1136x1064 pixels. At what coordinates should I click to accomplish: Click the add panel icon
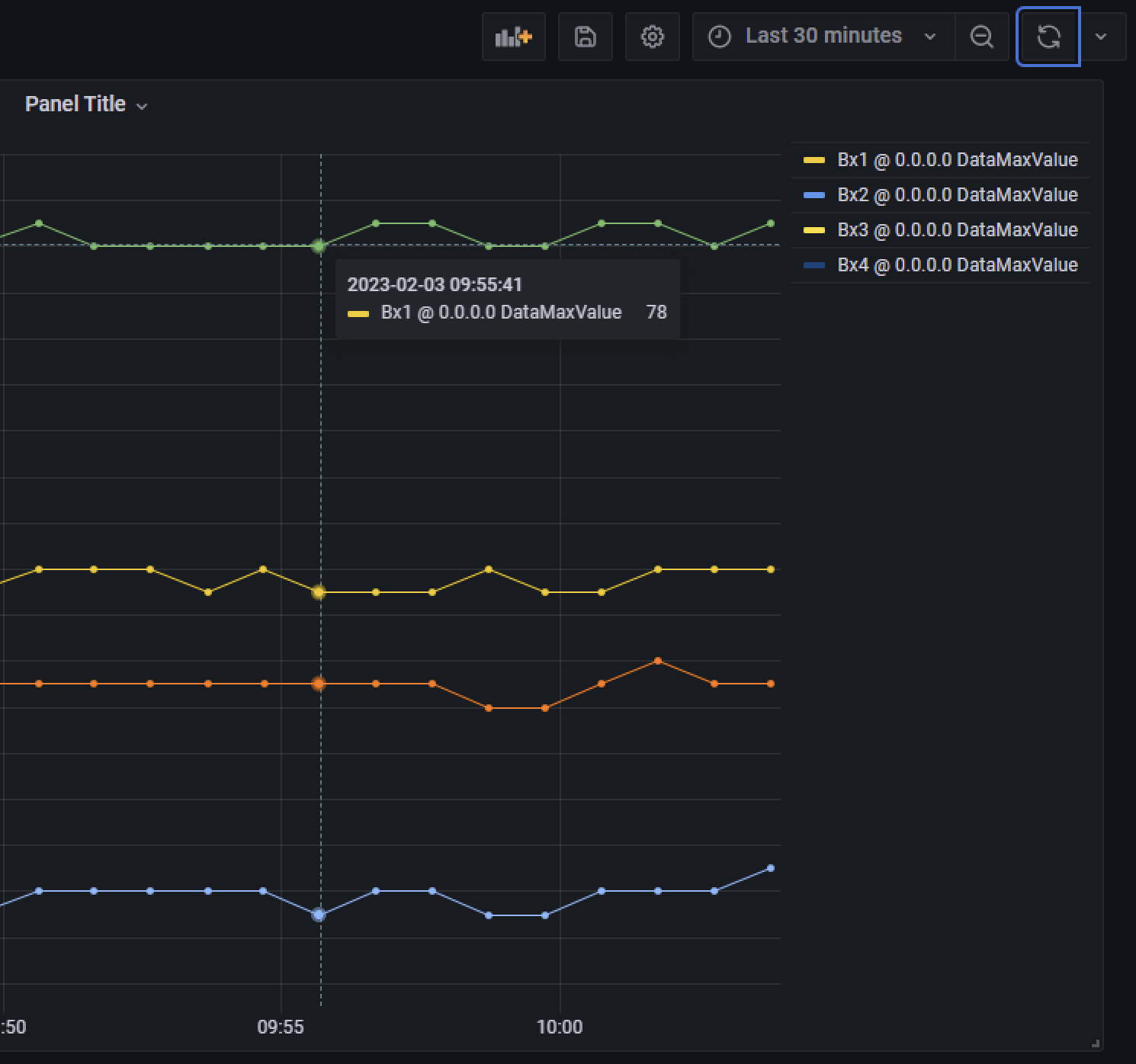(513, 36)
